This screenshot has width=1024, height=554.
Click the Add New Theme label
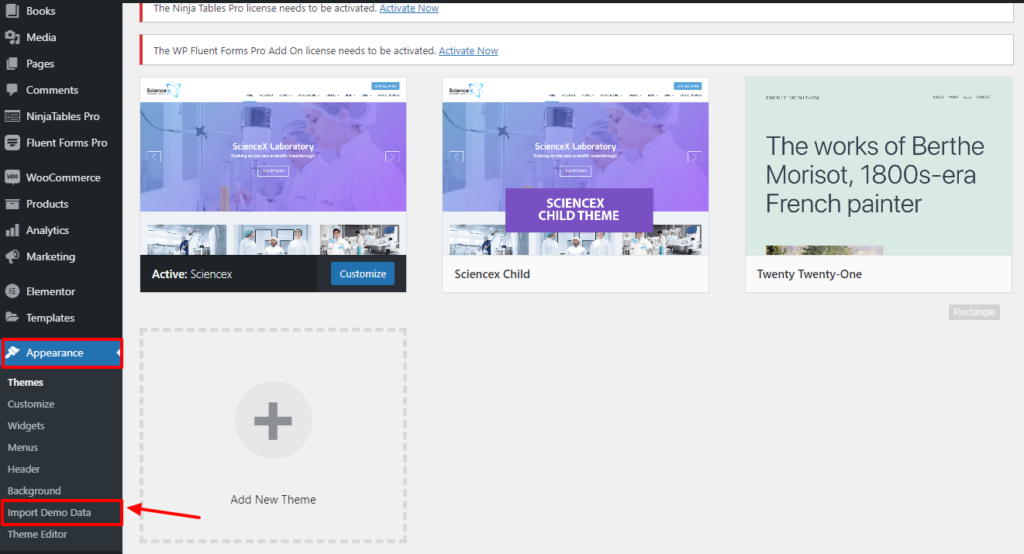pos(273,499)
